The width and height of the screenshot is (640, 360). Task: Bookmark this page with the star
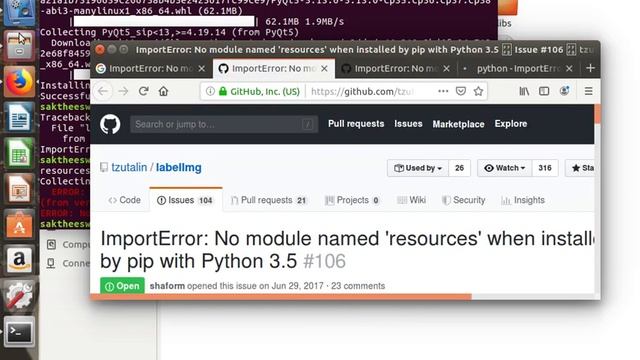pos(478,91)
